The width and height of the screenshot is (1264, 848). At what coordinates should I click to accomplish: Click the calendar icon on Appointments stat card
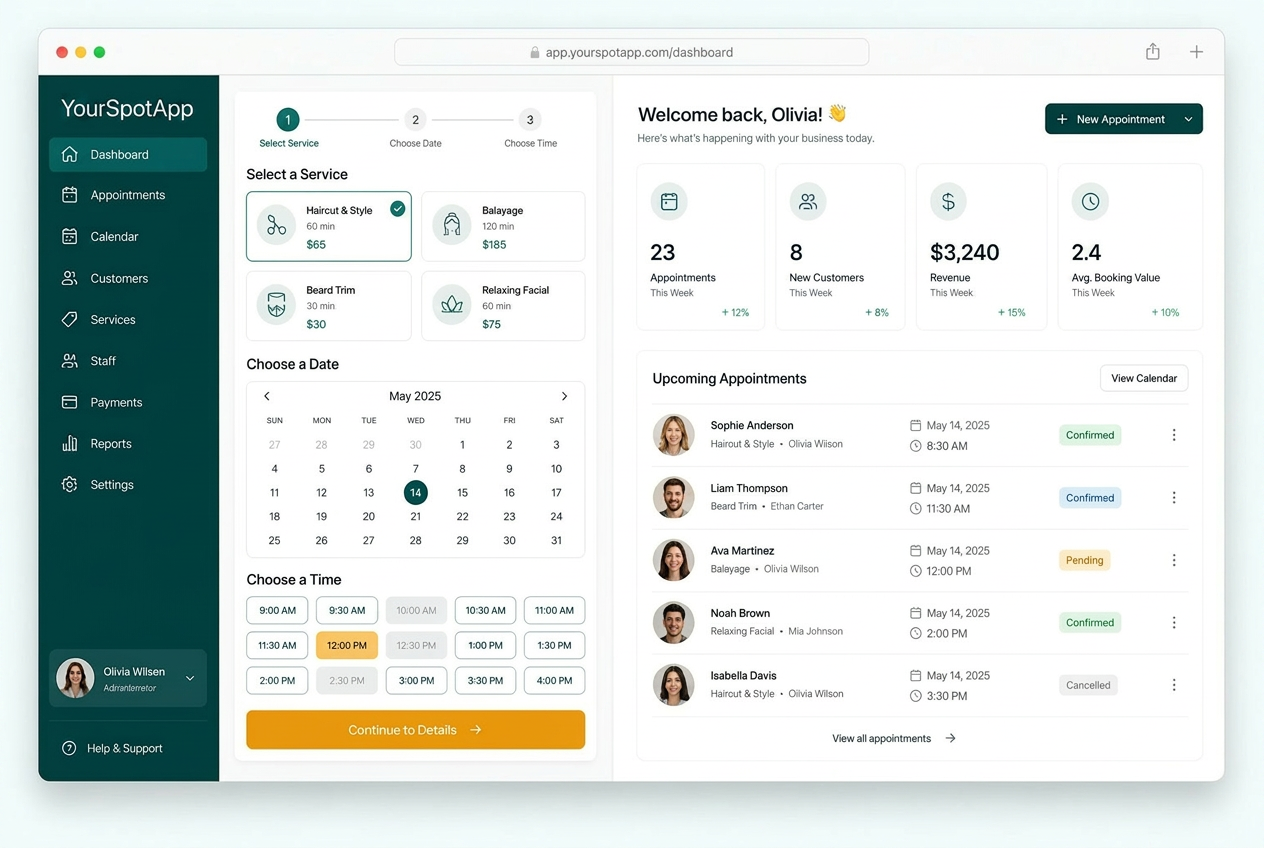669,202
